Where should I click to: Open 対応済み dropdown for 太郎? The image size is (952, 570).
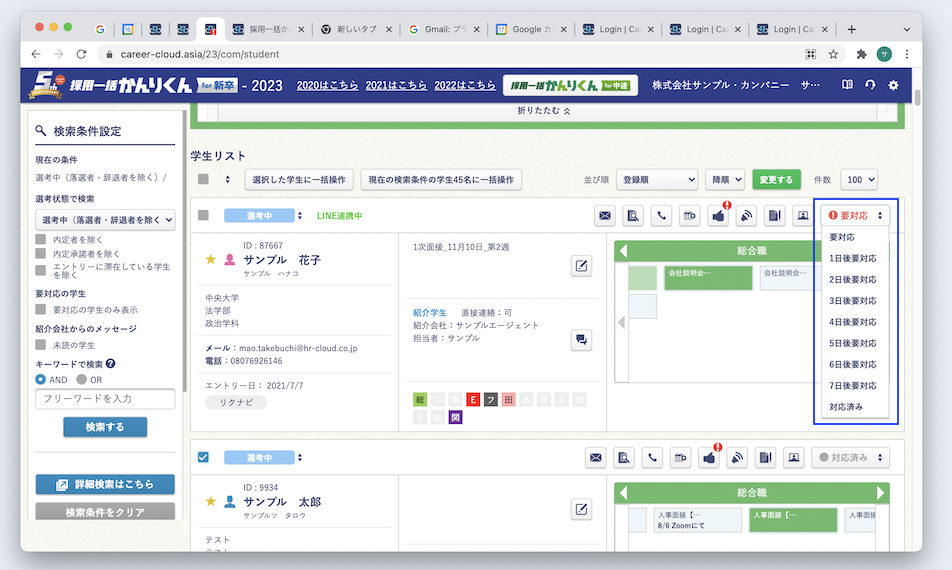851,458
